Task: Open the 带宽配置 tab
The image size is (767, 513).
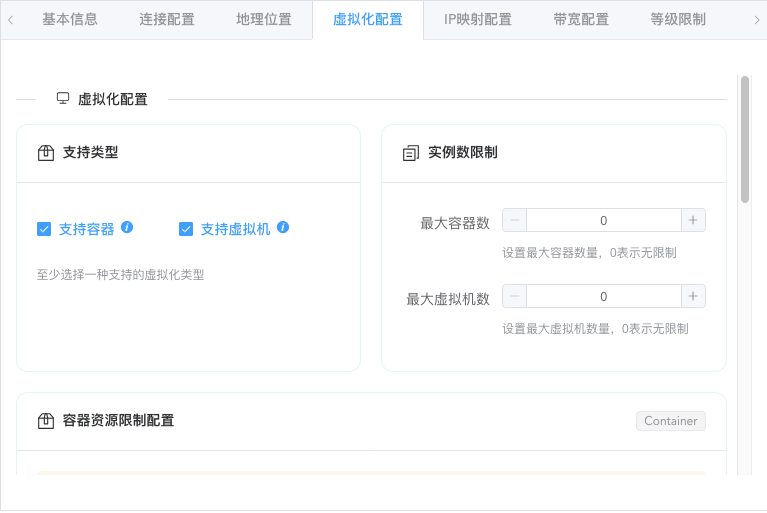Action: pos(581,19)
